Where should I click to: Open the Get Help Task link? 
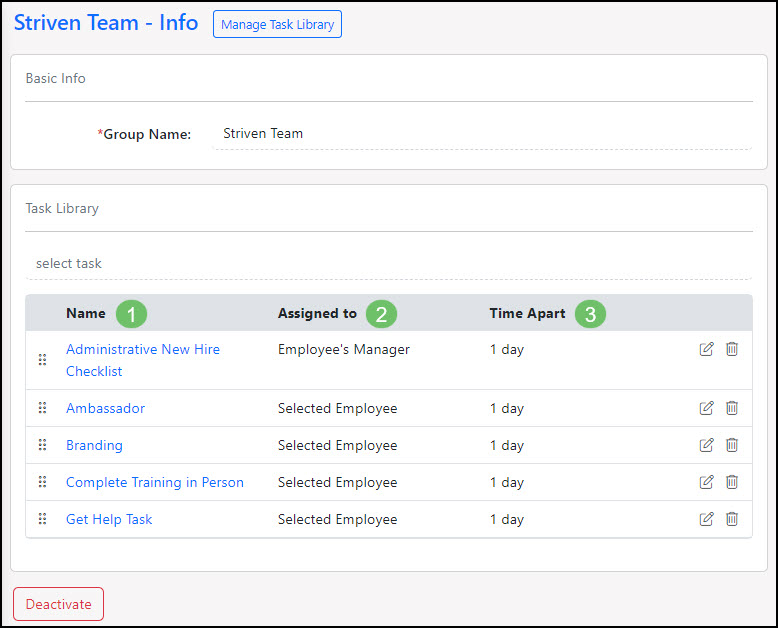pos(109,519)
